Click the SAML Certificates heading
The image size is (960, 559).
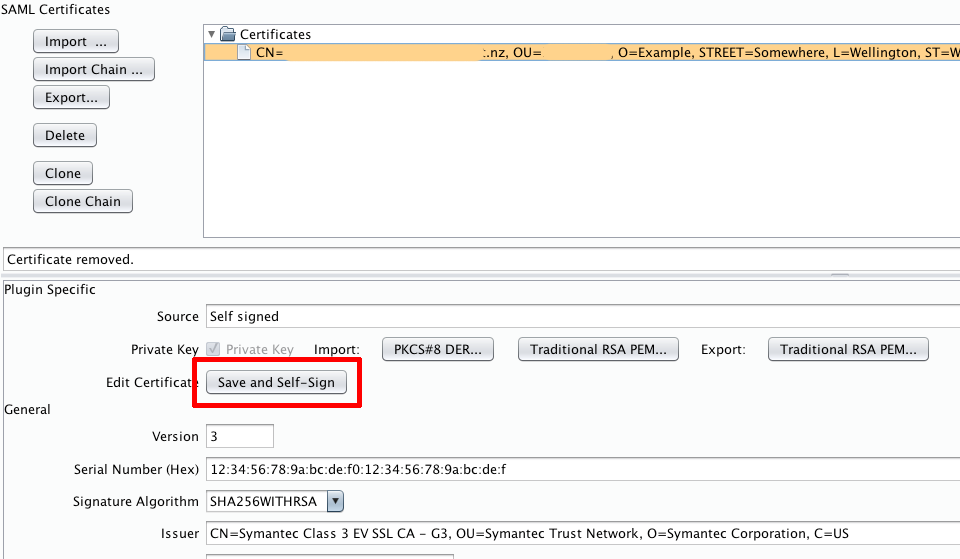click(55, 10)
